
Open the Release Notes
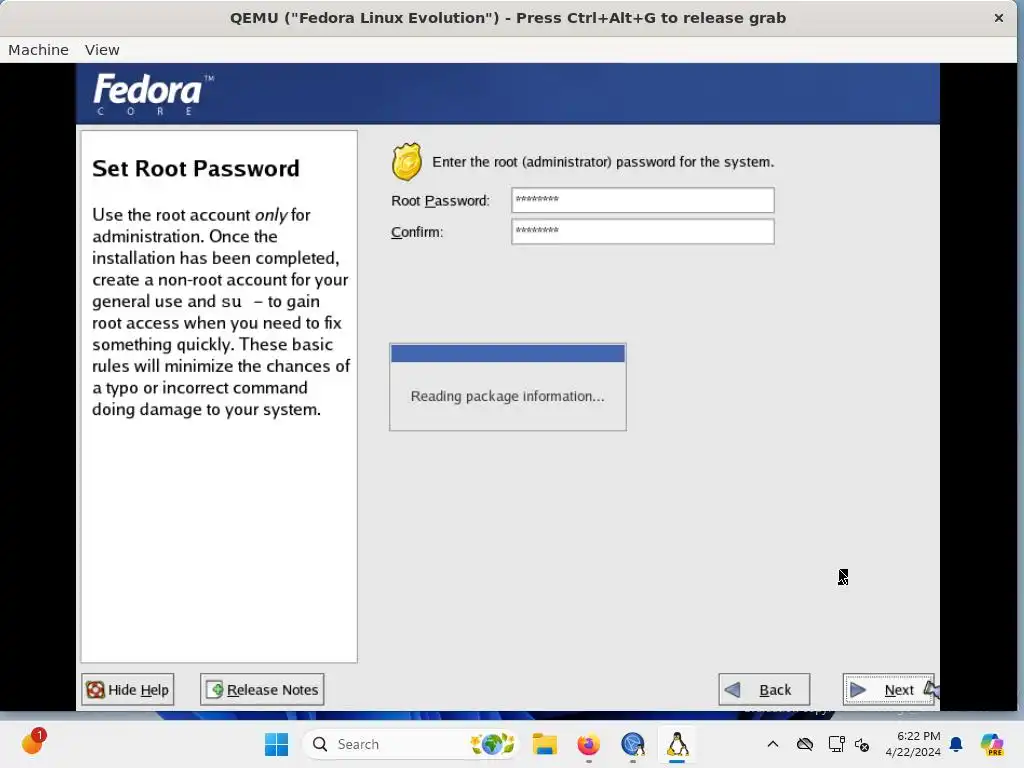coord(262,690)
